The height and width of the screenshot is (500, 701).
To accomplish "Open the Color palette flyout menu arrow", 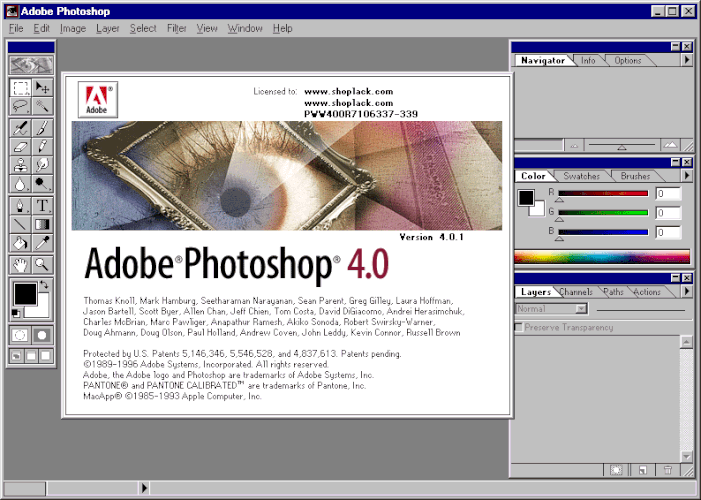I will [687, 175].
